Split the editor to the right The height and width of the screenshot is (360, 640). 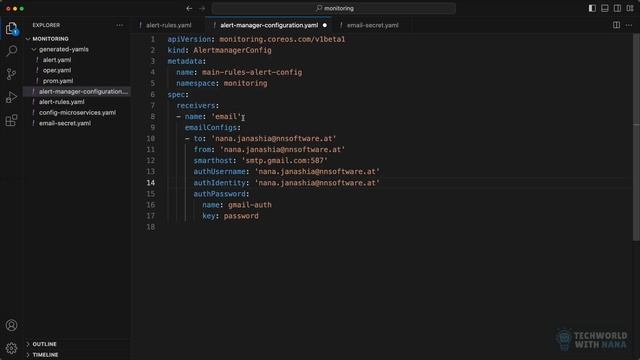(x=616, y=25)
